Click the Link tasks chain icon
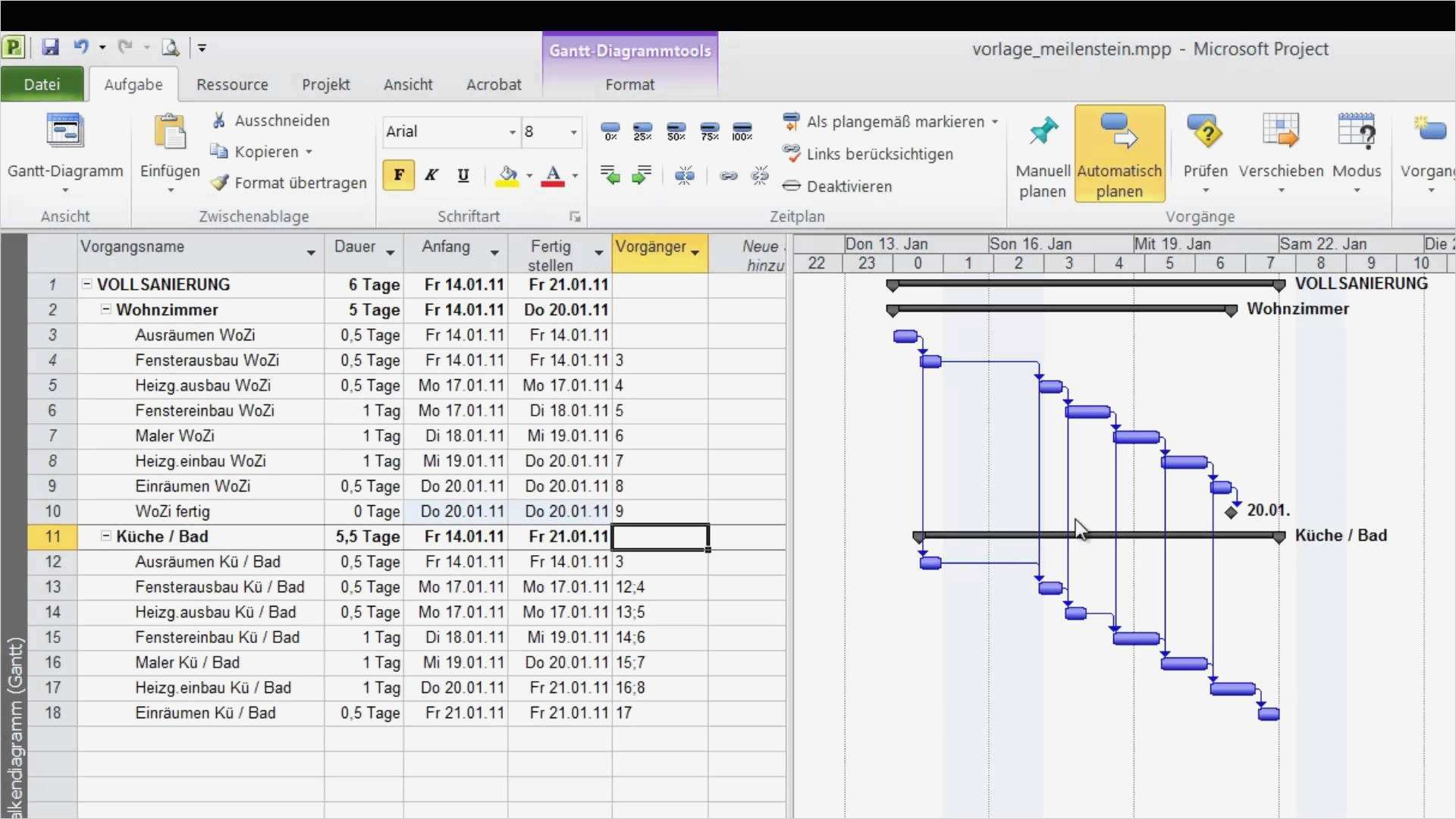Viewport: 1456px width, 819px height. [x=729, y=176]
